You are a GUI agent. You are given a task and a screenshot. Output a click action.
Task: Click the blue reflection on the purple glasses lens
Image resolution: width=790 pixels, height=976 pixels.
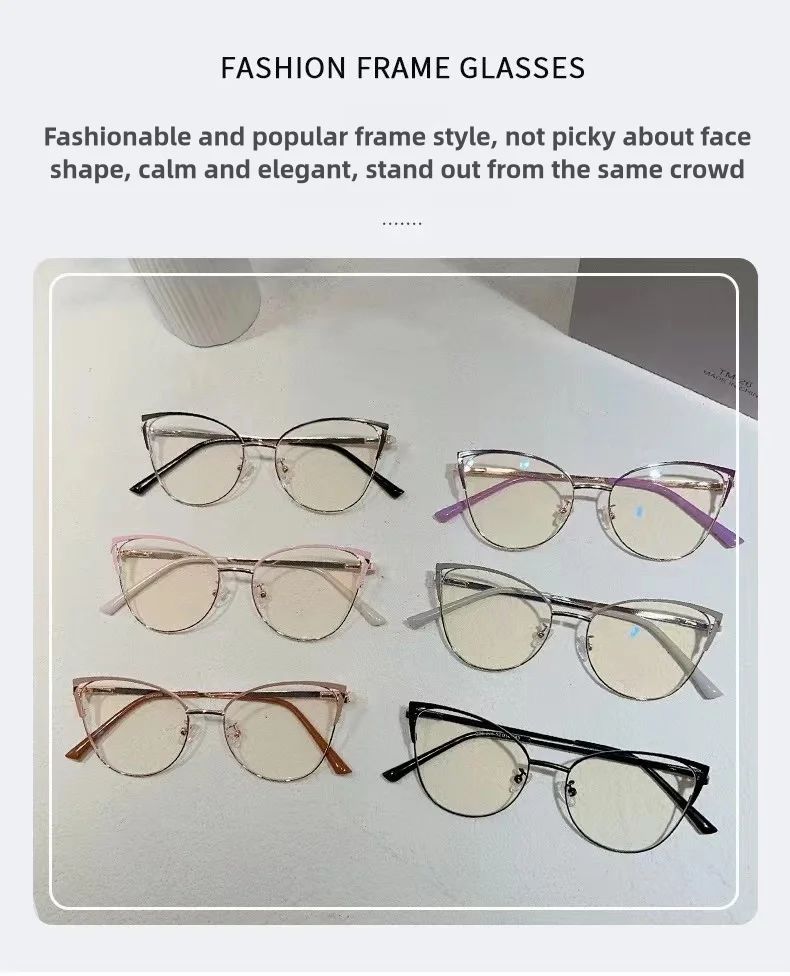639,512
